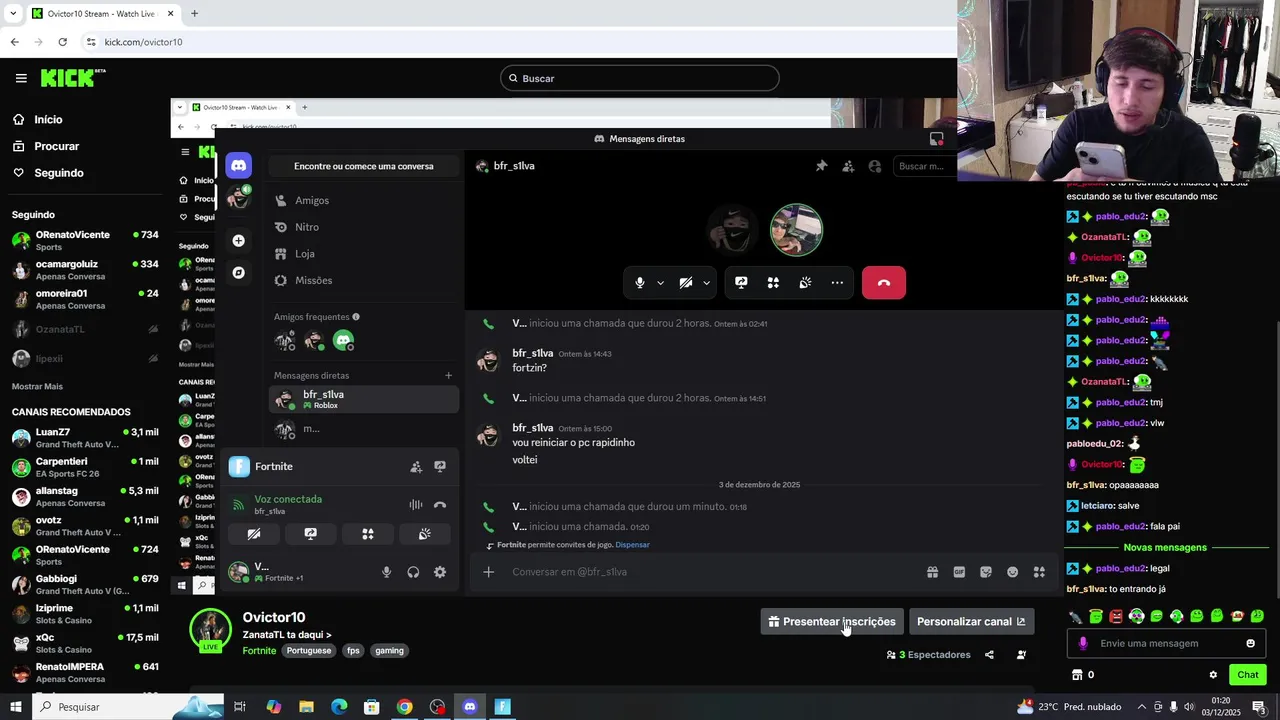Click Personalizar canal button
1280x720 pixels.
(971, 621)
